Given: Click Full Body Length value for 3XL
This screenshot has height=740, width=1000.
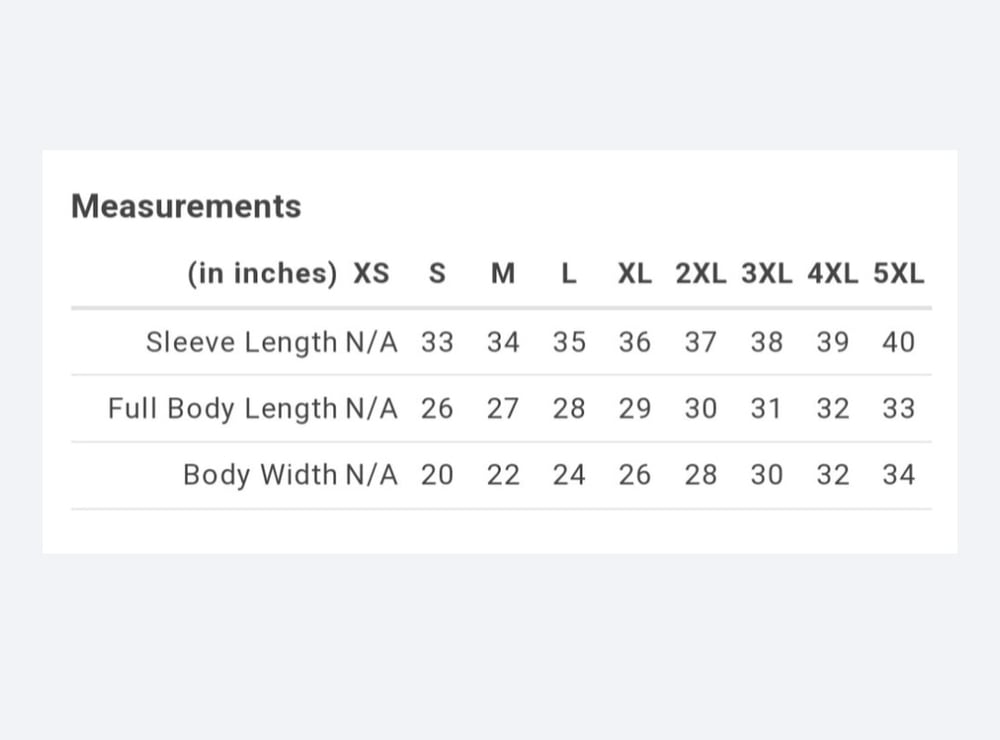Looking at the screenshot, I should point(766,408).
